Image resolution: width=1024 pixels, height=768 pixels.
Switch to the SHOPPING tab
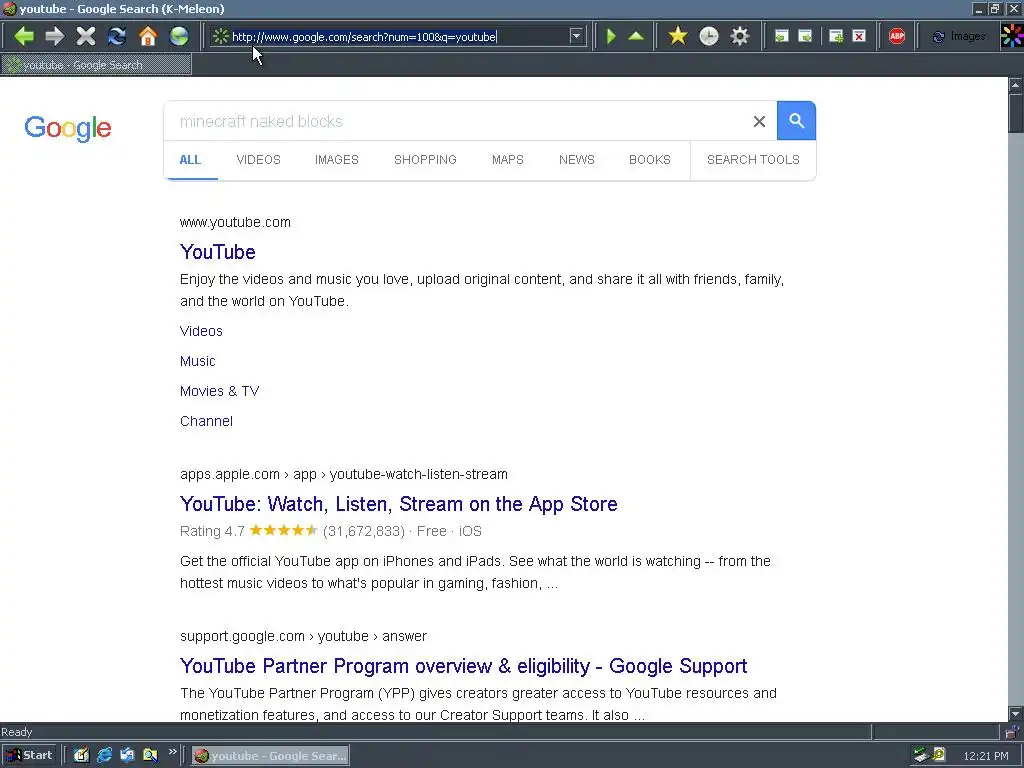[x=425, y=160]
